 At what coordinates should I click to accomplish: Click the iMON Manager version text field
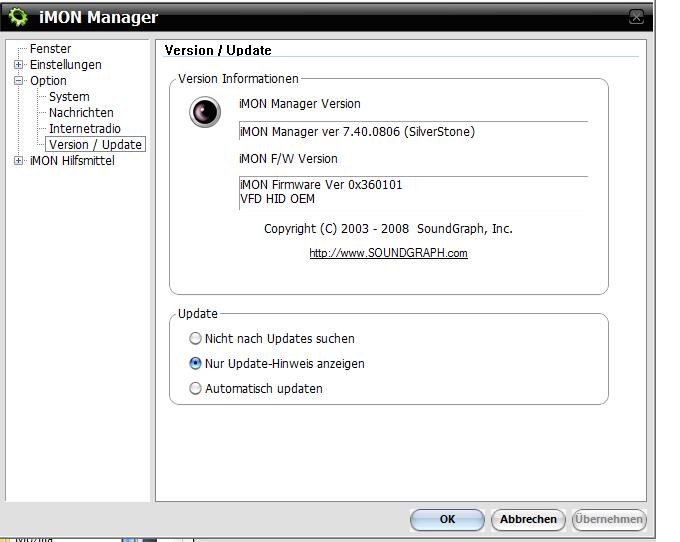pos(413,131)
